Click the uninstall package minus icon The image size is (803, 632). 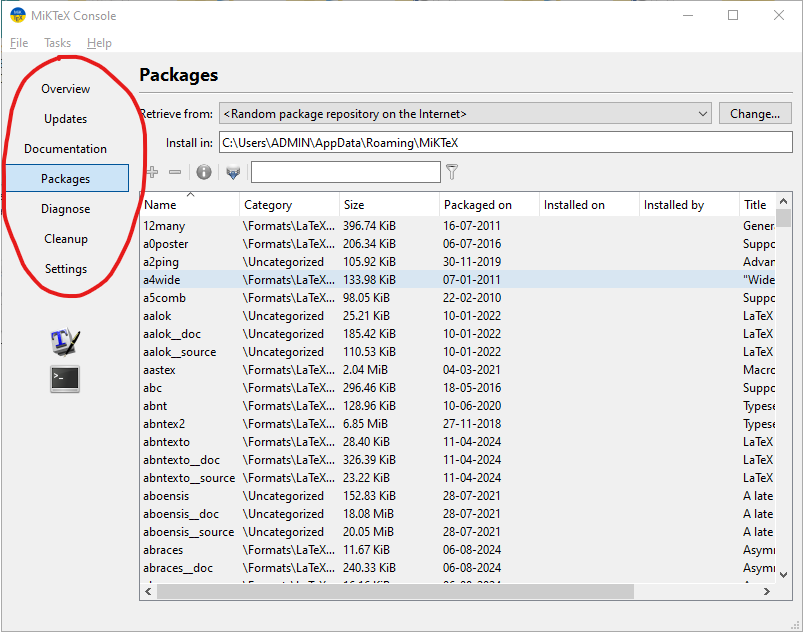pos(175,172)
